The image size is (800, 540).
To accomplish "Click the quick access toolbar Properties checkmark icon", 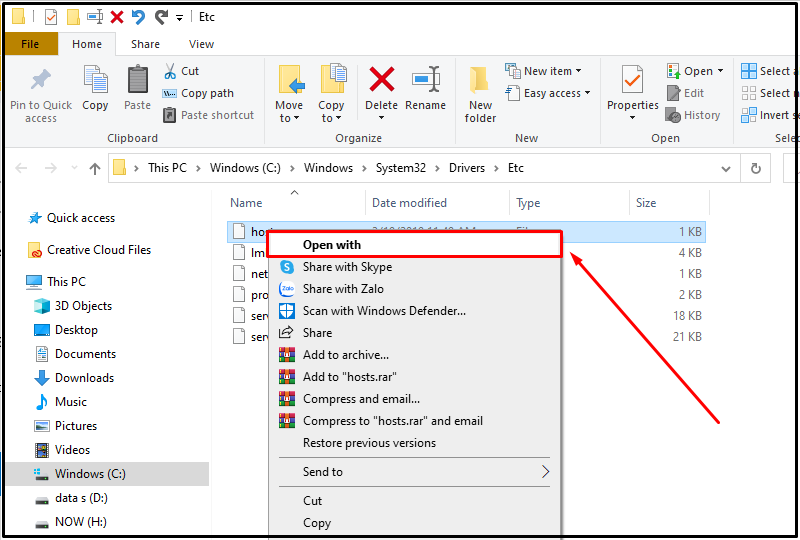I will point(51,17).
